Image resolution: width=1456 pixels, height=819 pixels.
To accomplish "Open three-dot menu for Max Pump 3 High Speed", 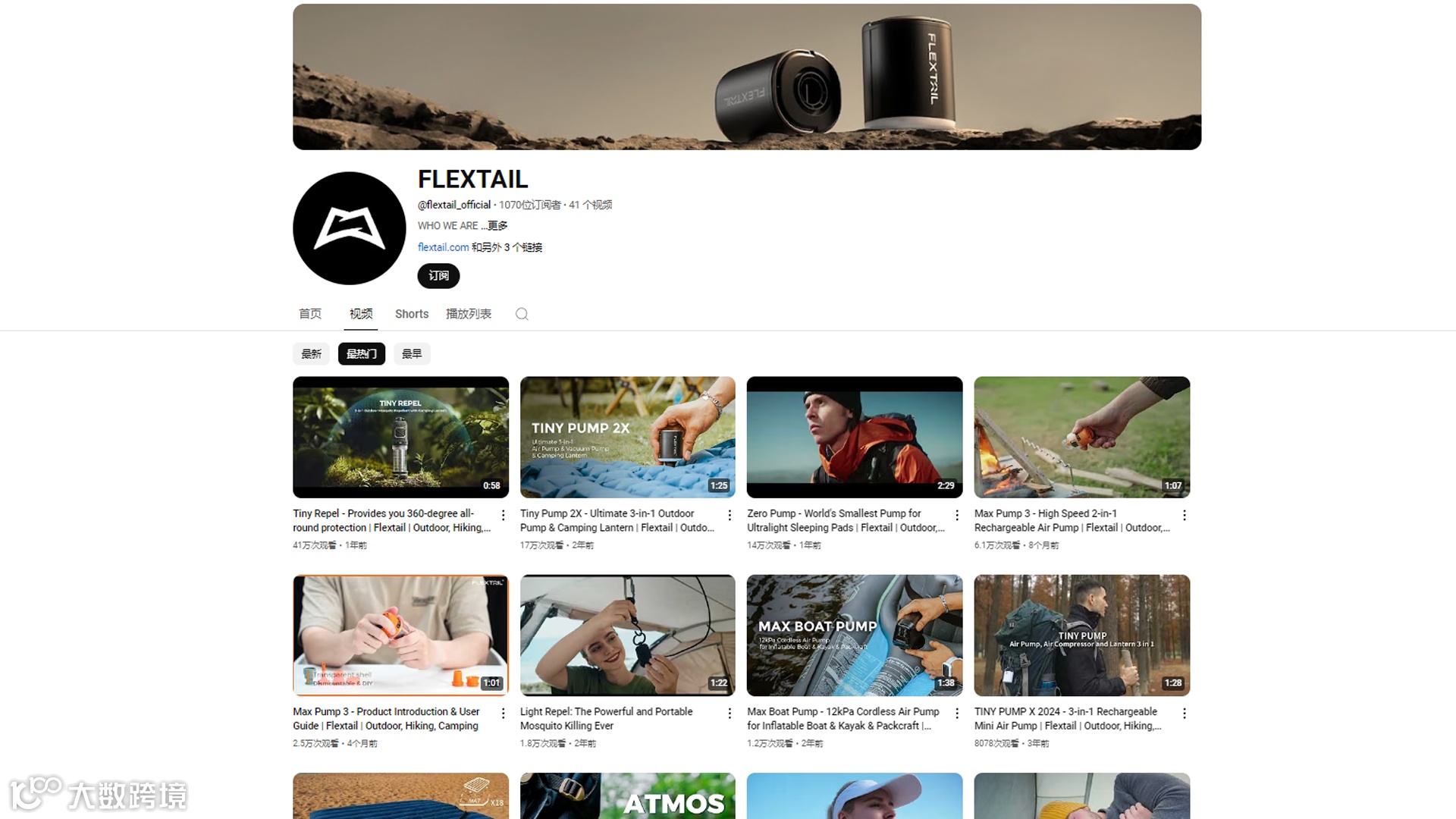I will tap(1184, 515).
